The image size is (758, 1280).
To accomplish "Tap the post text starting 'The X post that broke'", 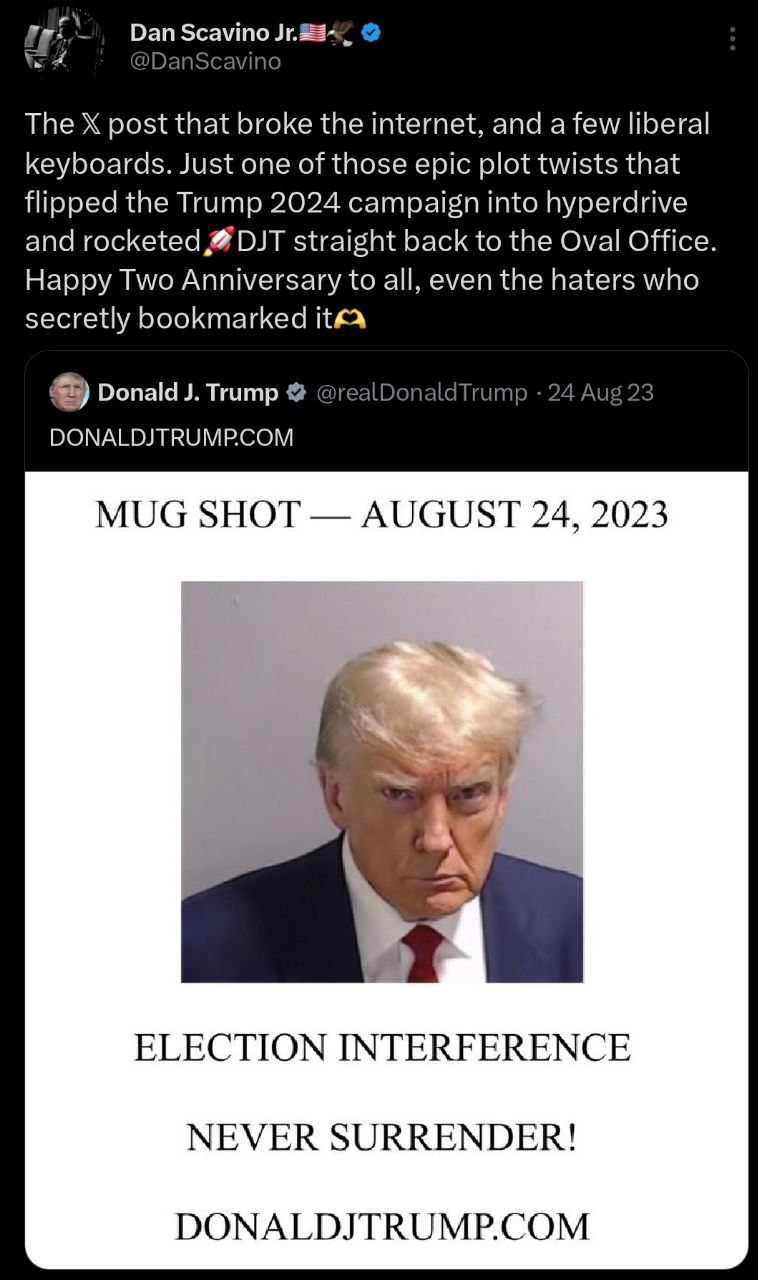I will [367, 221].
